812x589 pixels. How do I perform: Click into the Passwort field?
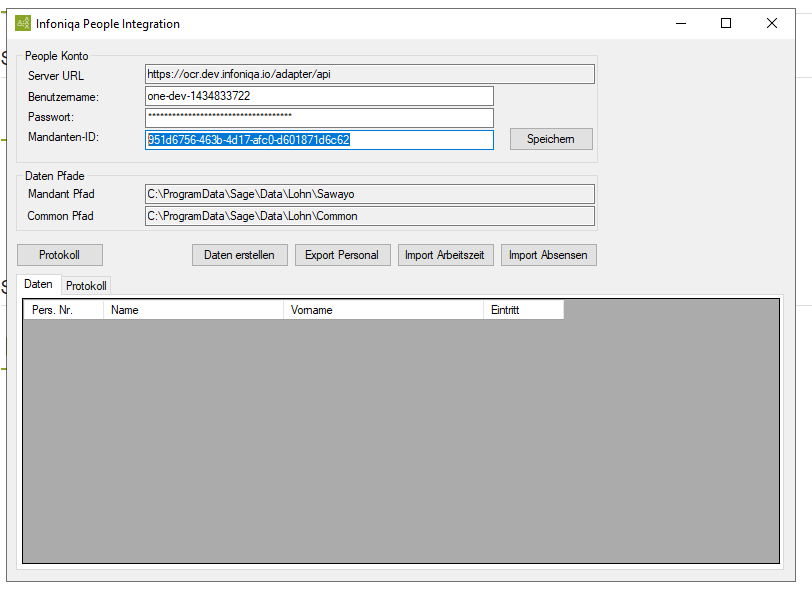pos(319,118)
